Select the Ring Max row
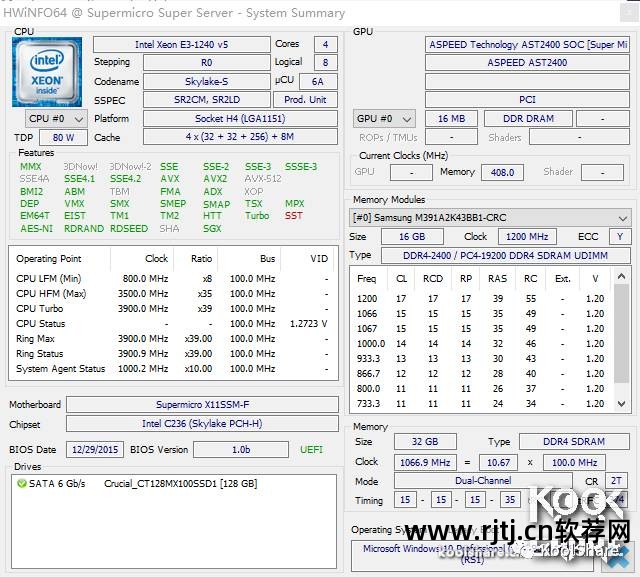The height and width of the screenshot is (577, 640). [x=172, y=339]
